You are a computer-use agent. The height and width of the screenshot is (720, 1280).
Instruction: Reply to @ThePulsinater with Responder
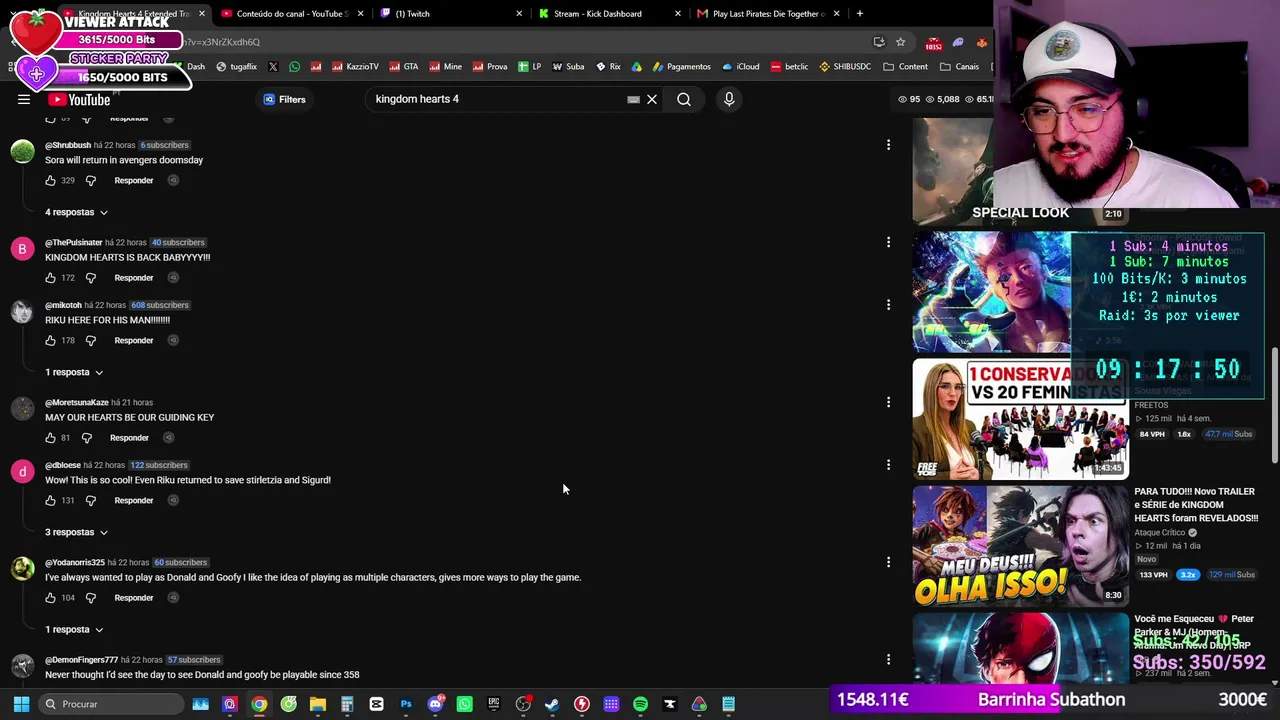[x=133, y=277]
